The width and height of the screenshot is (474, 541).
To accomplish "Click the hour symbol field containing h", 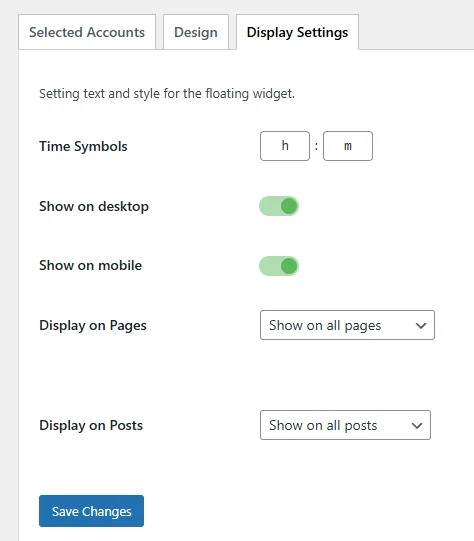I will (285, 146).
